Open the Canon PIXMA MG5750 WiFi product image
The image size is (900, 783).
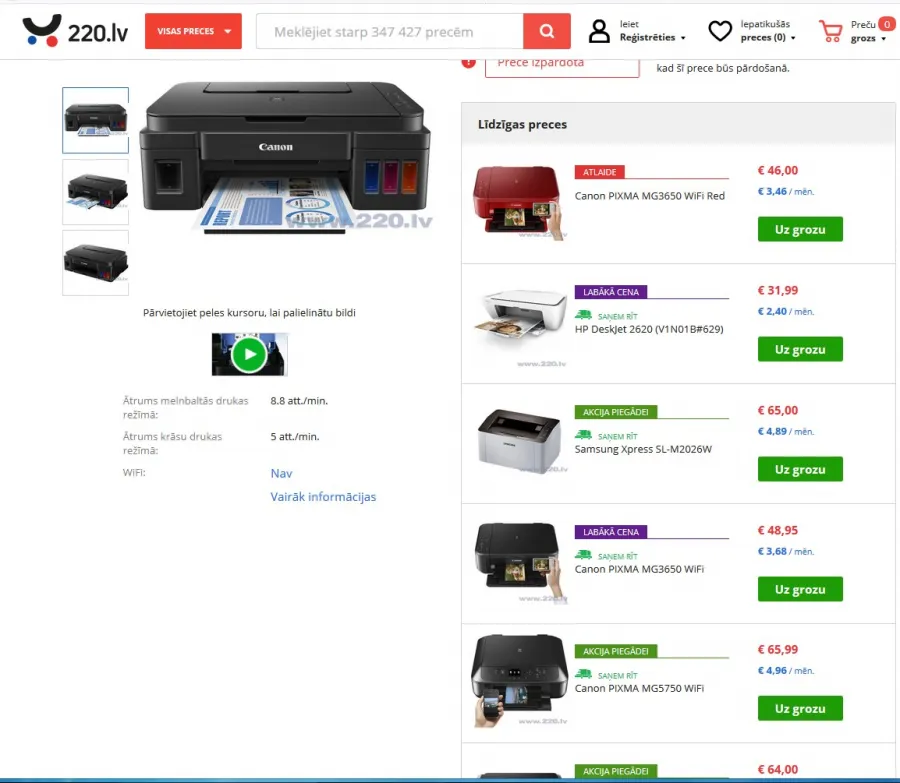click(x=519, y=680)
